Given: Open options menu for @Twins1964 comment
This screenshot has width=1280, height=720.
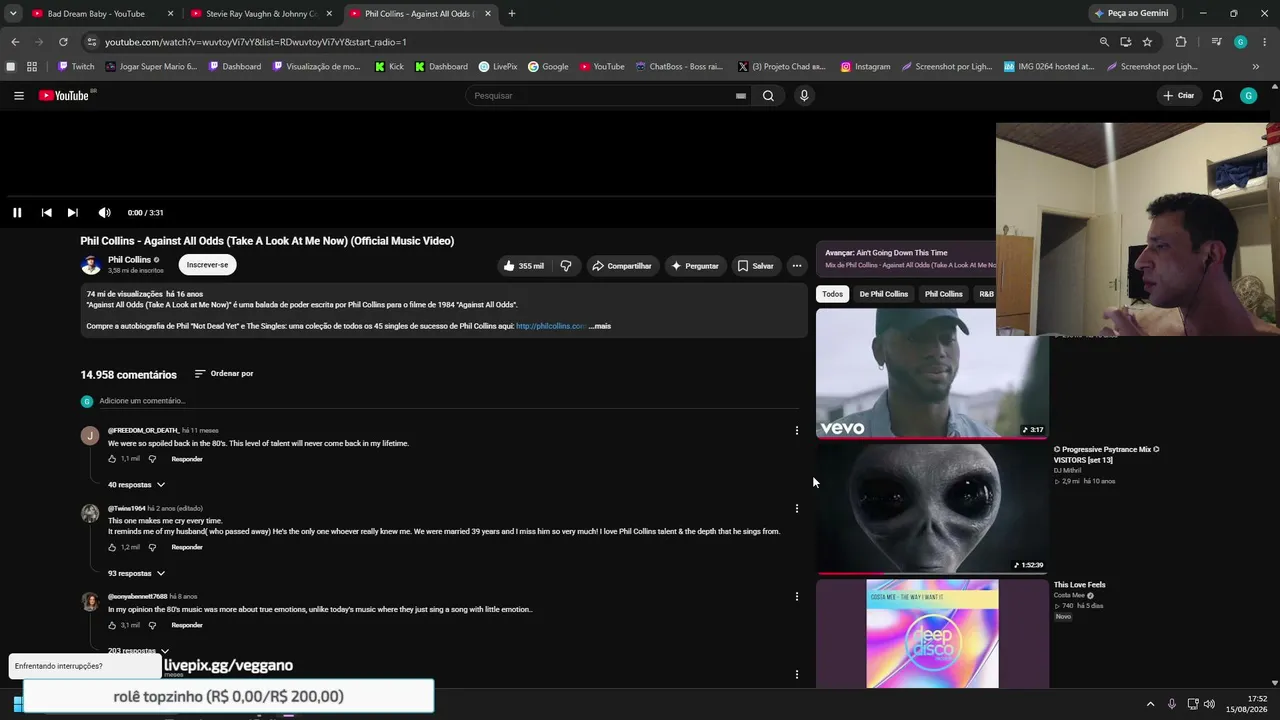Looking at the screenshot, I should tap(797, 509).
